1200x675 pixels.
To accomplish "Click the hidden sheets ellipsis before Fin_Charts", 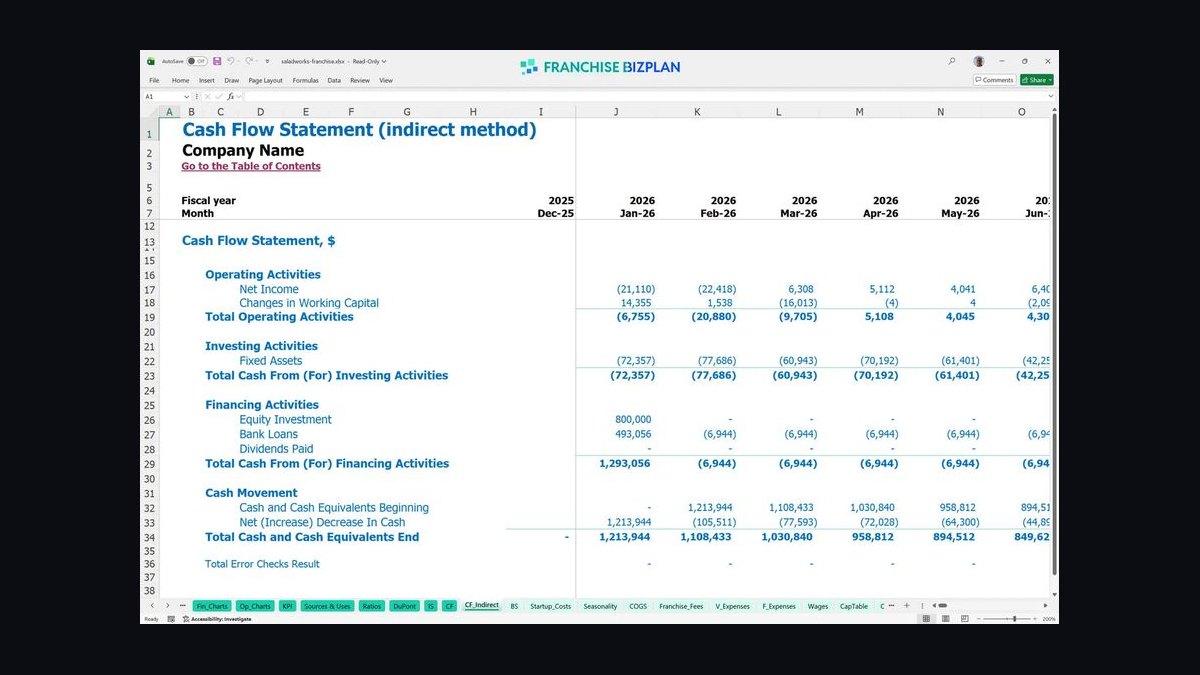I will point(182,606).
